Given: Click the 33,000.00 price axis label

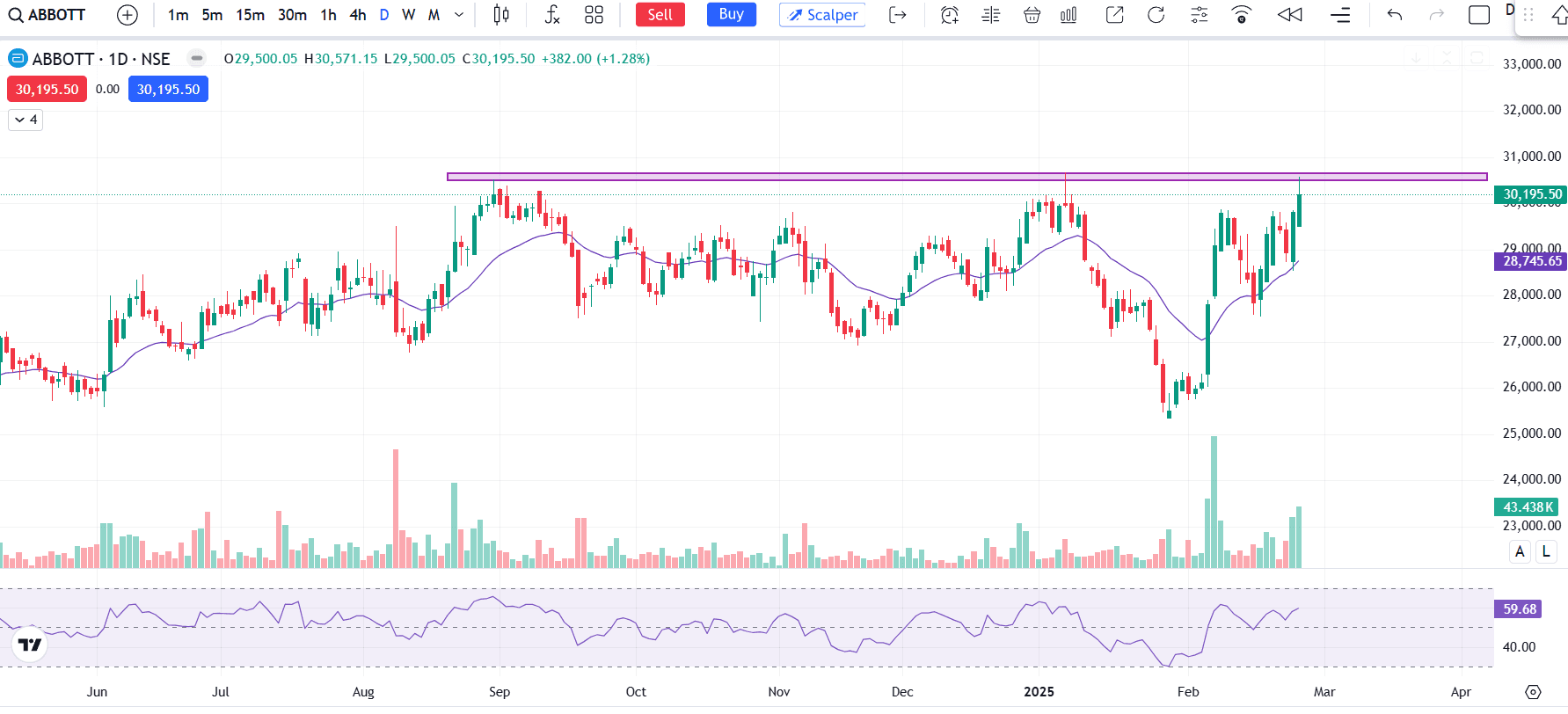Looking at the screenshot, I should tap(1532, 64).
